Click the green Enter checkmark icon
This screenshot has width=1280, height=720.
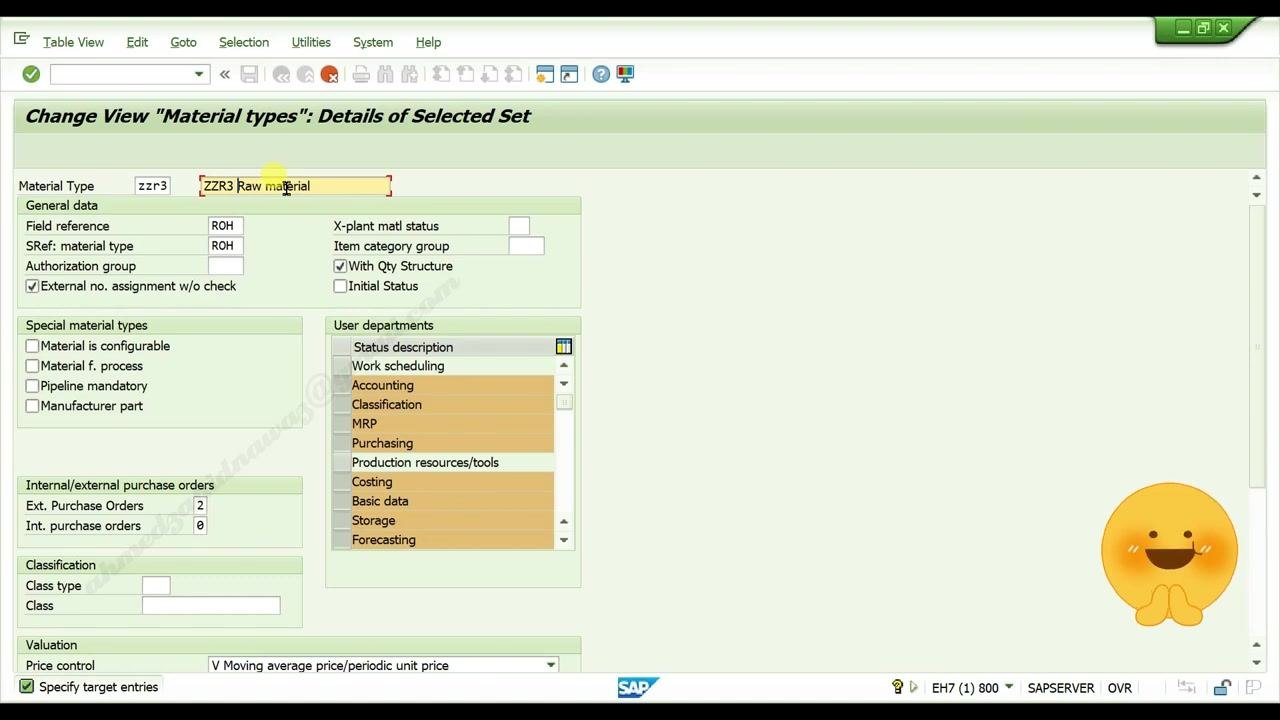point(31,74)
